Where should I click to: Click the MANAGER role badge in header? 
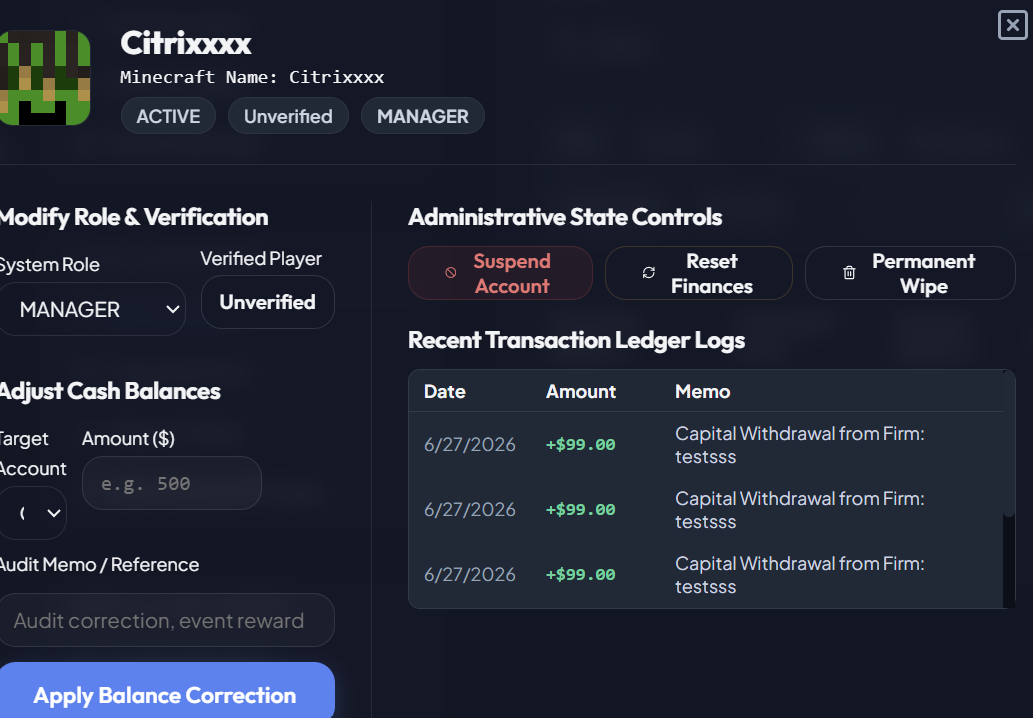click(423, 116)
